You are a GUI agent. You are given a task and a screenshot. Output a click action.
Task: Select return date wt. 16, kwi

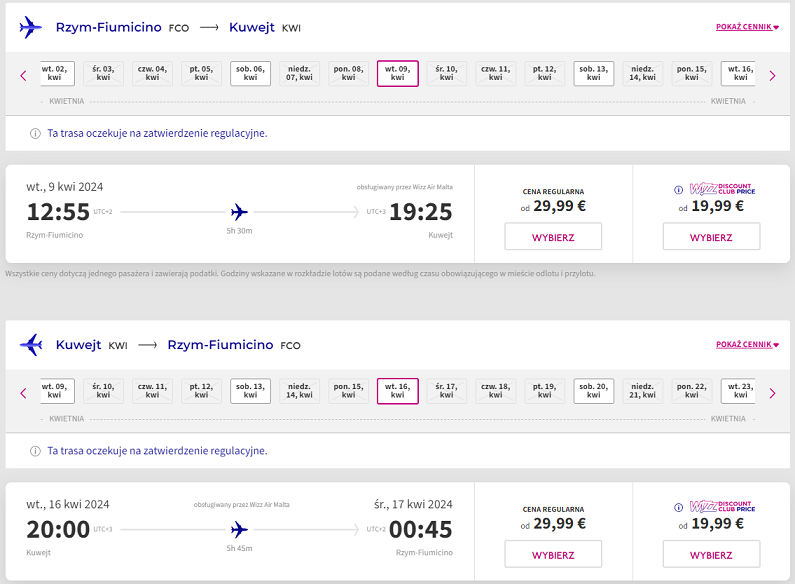(398, 391)
